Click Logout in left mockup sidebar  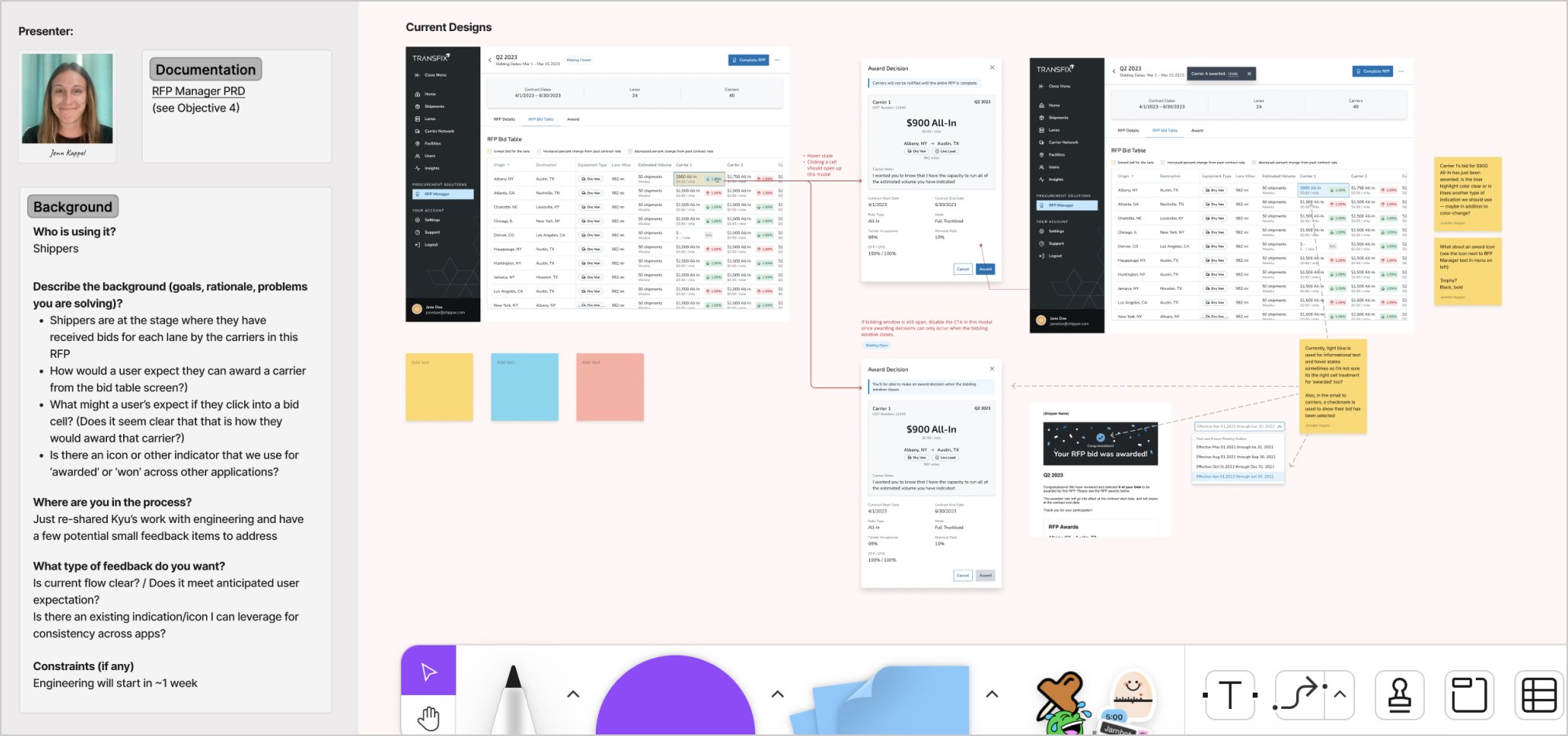click(x=427, y=245)
